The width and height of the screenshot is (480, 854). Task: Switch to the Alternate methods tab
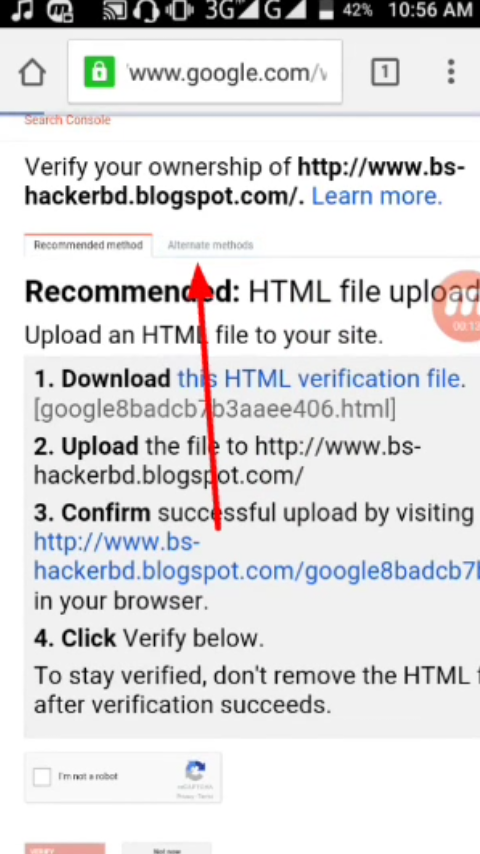[x=210, y=245]
